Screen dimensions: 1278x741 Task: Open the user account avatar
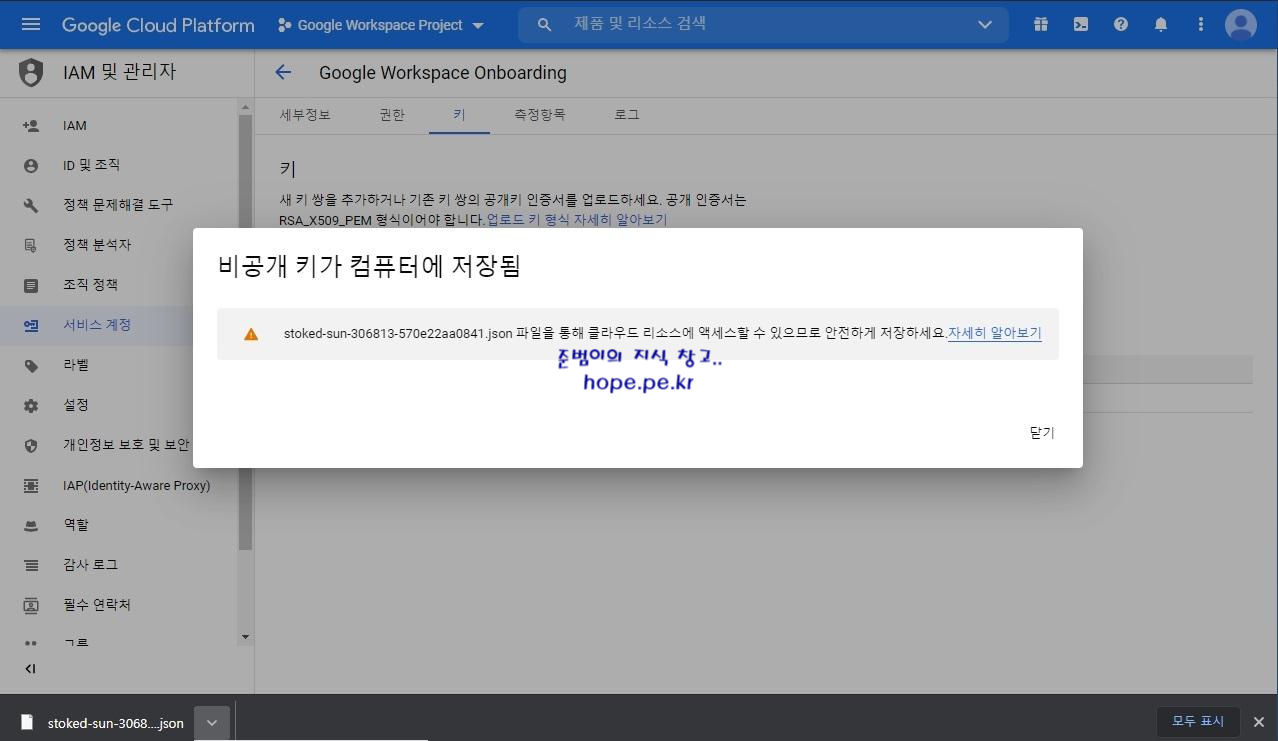(x=1241, y=25)
